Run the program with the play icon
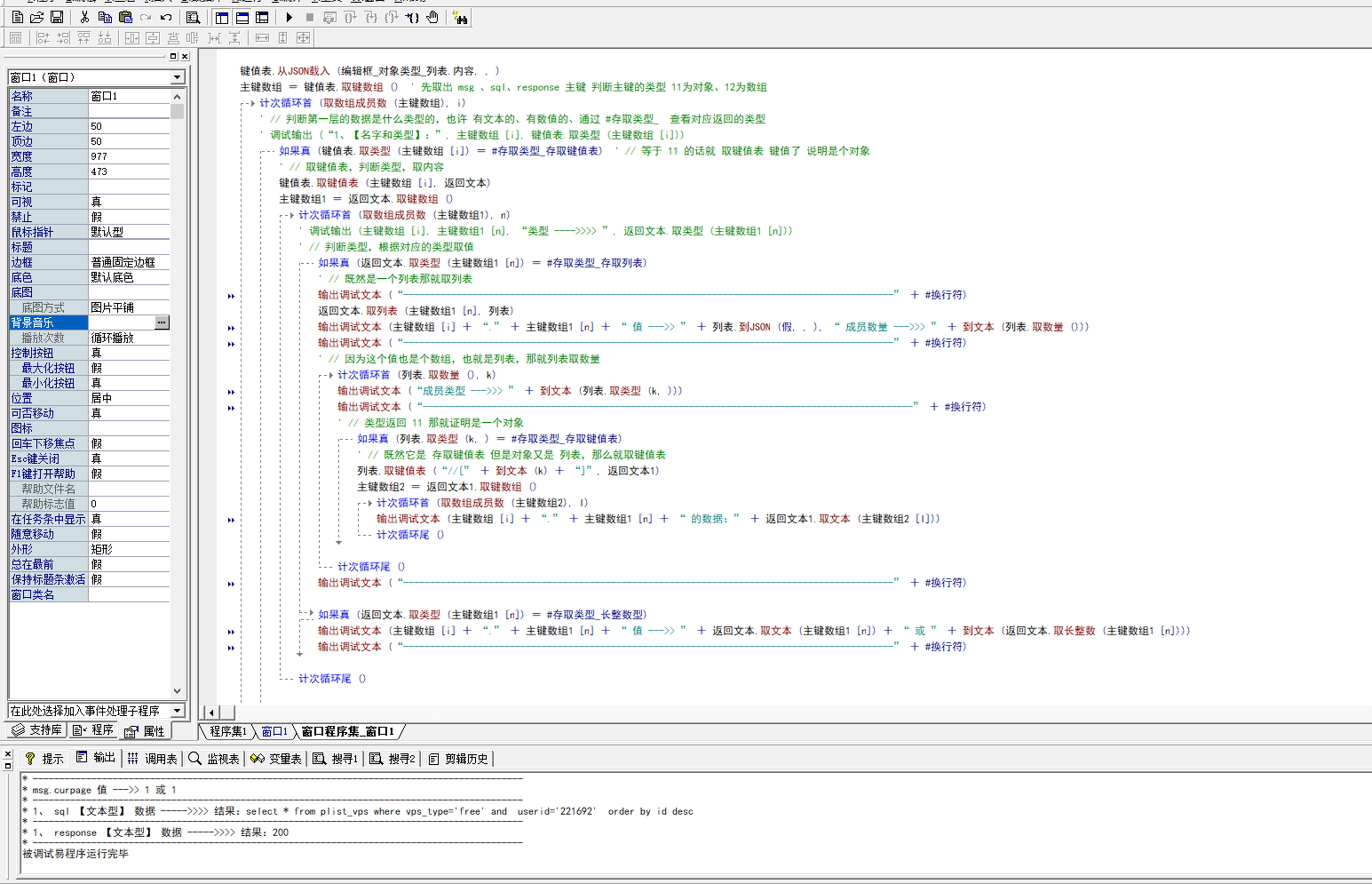This screenshot has width=1372, height=884. pyautogui.click(x=289, y=17)
